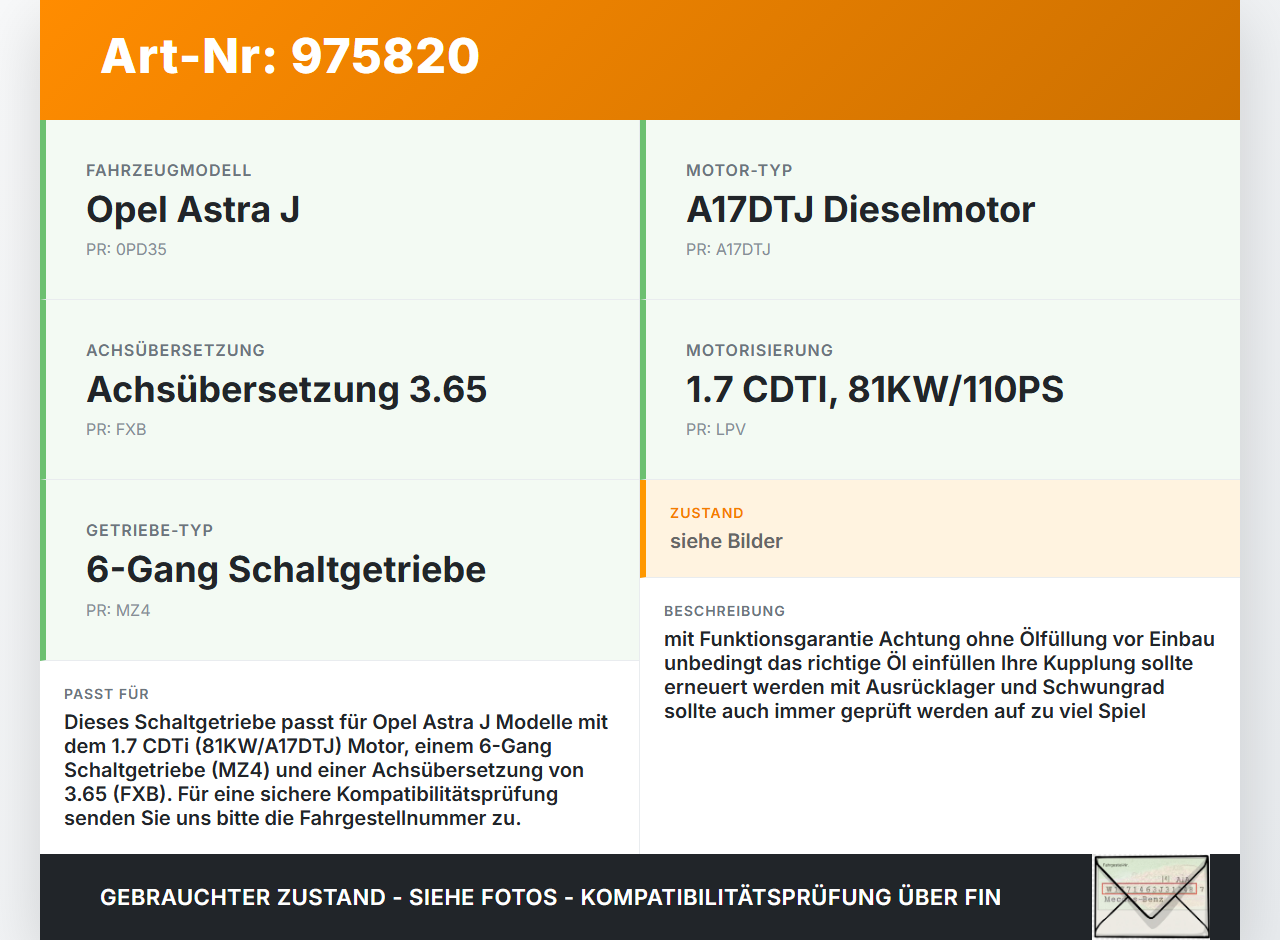Select the PR: 0PD35 code text
The image size is (1280, 940).
pos(127,249)
